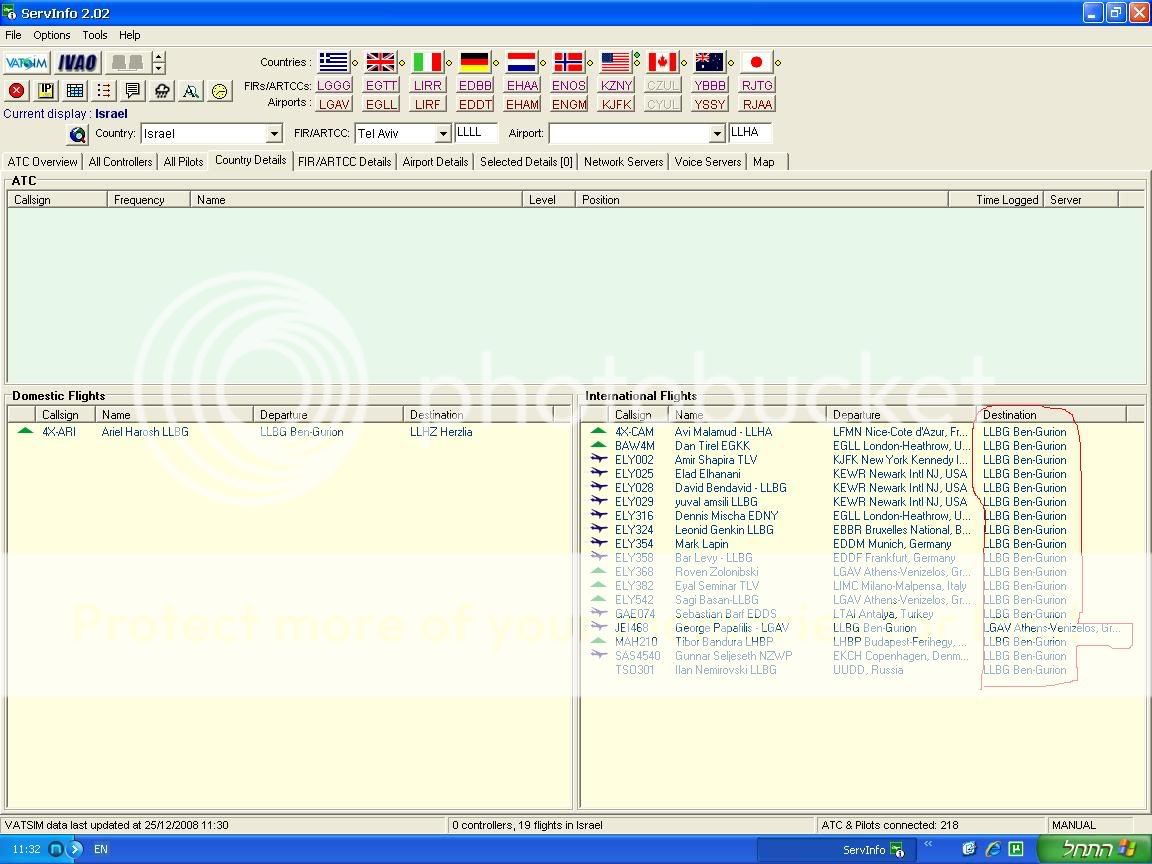Click the KZNY FIR shortcut button
Screen dimensions: 1152x864
click(616, 86)
